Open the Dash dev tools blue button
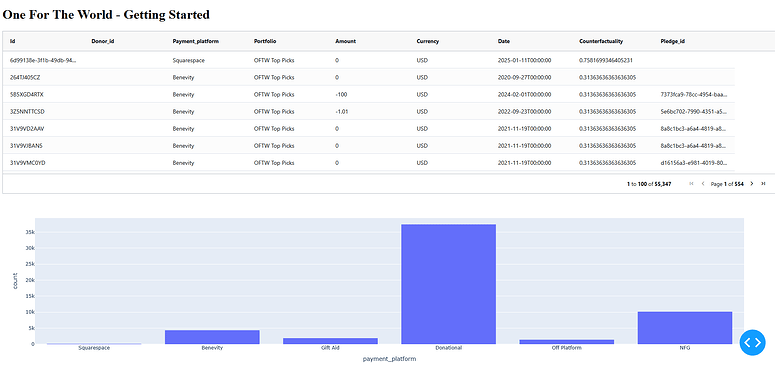 coord(752,342)
